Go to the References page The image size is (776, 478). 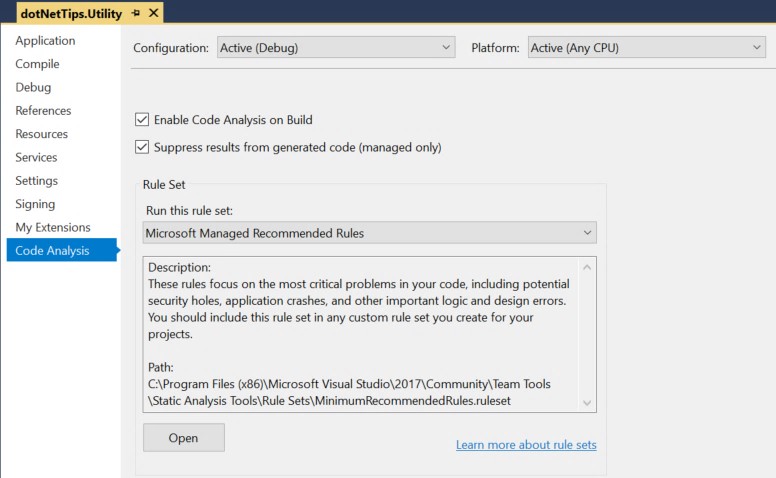(43, 111)
